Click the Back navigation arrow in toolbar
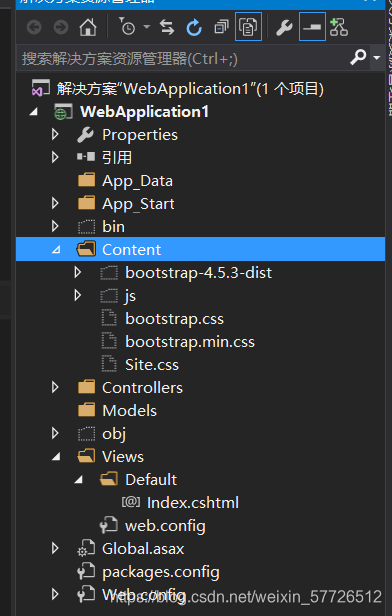 pos(34,28)
